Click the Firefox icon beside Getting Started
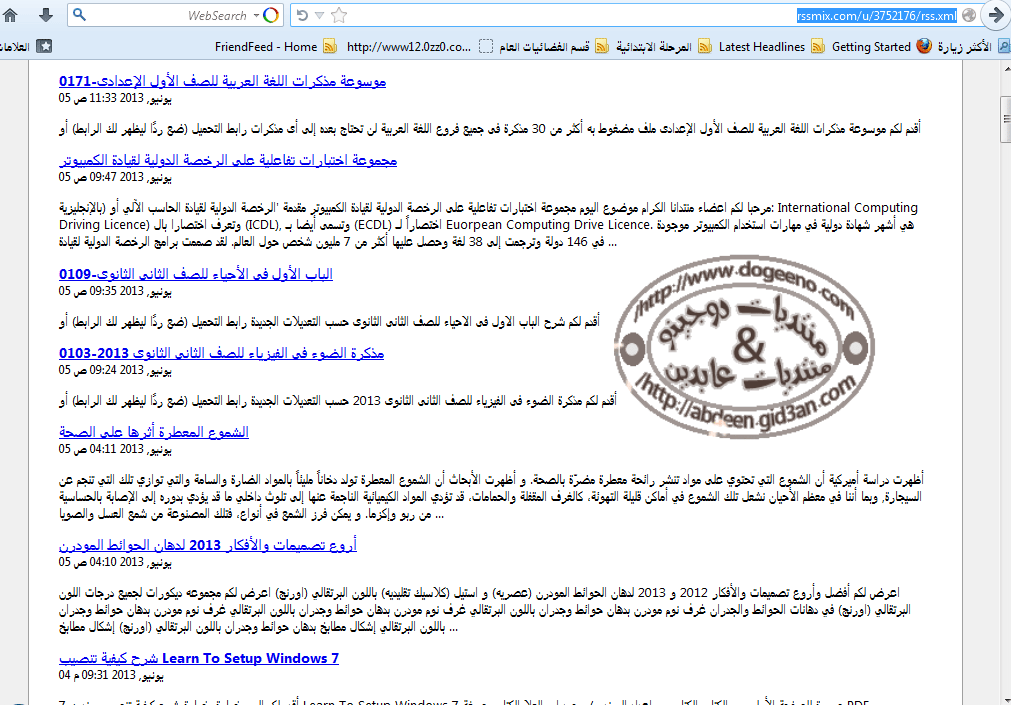This screenshot has height=705, width=1011. (924, 46)
